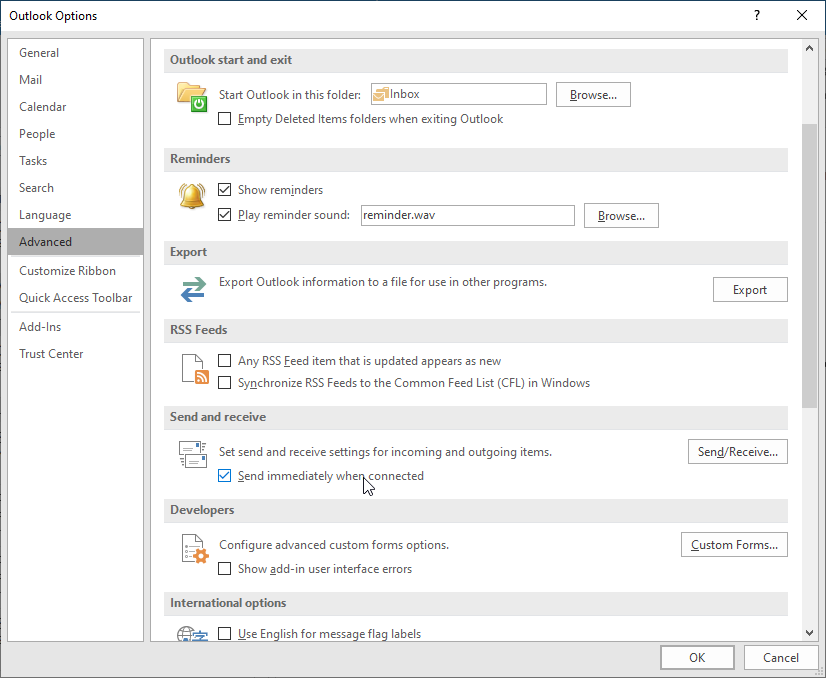826x678 pixels.
Task: Click the Export arrows icon
Action: 193,289
